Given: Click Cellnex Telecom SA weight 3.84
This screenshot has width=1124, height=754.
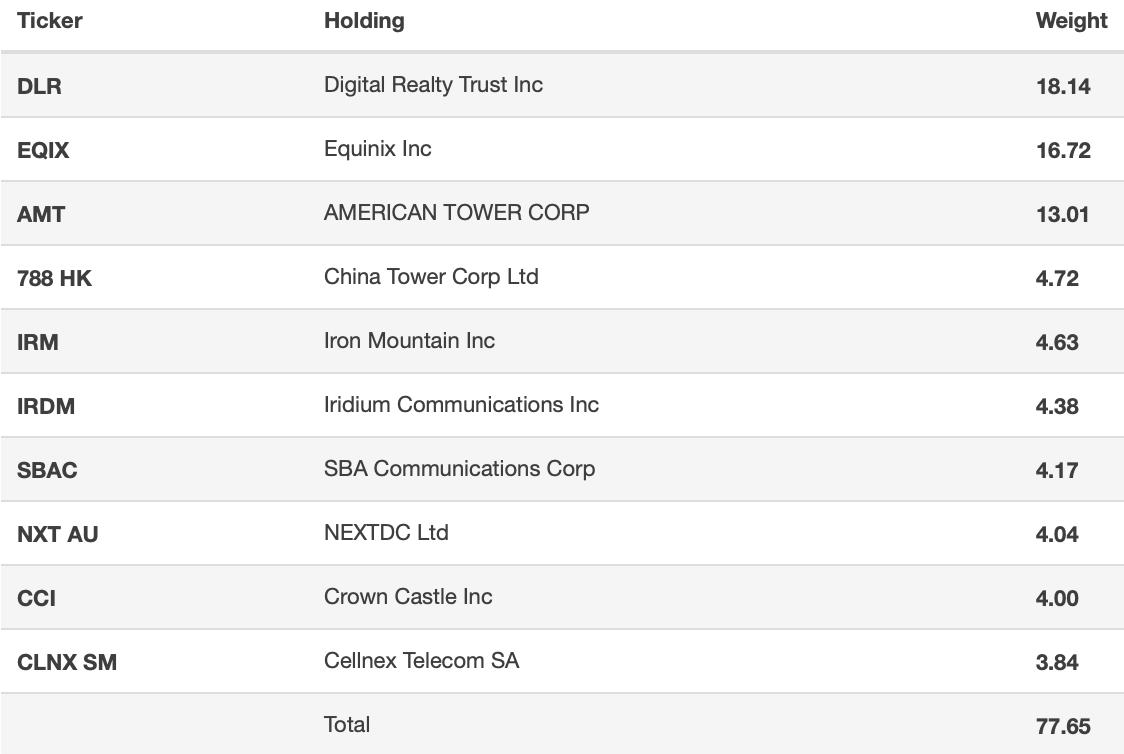Looking at the screenshot, I should [1057, 662].
